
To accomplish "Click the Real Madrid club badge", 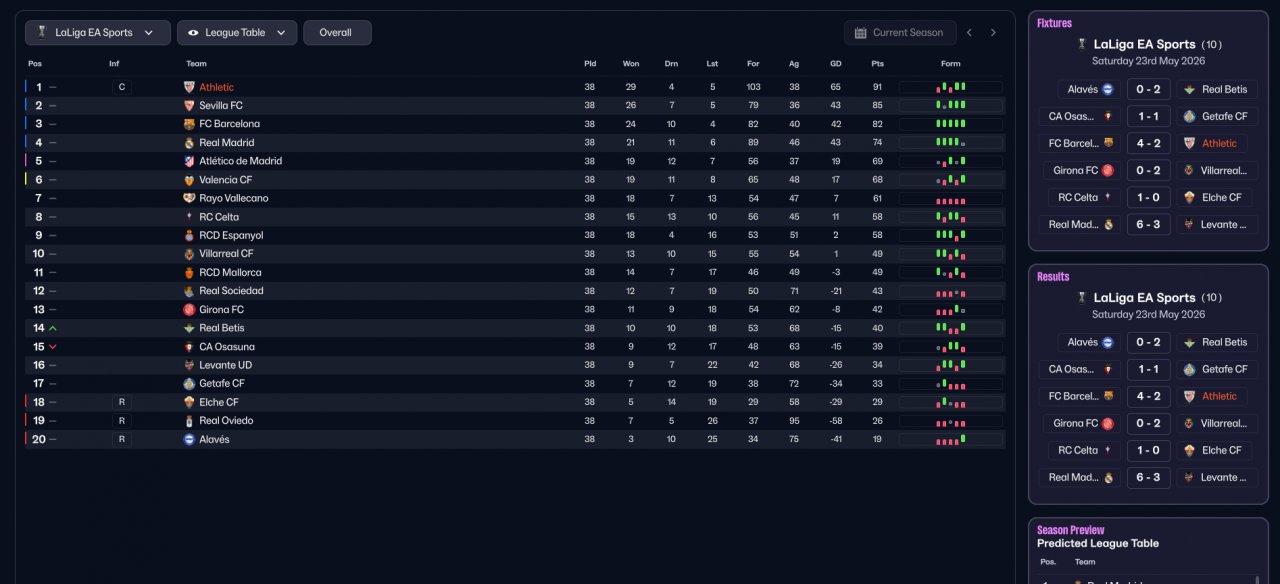I will click(189, 143).
